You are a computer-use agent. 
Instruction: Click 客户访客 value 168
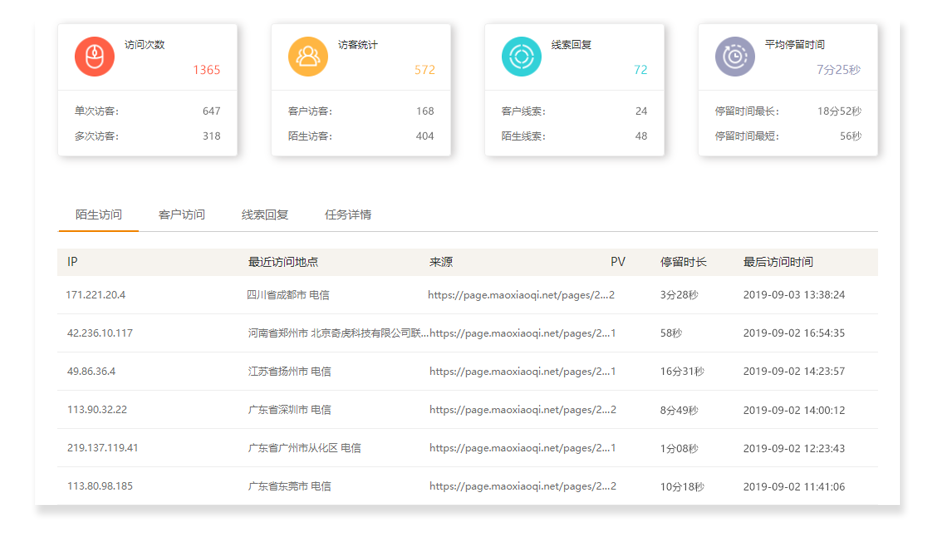425,111
